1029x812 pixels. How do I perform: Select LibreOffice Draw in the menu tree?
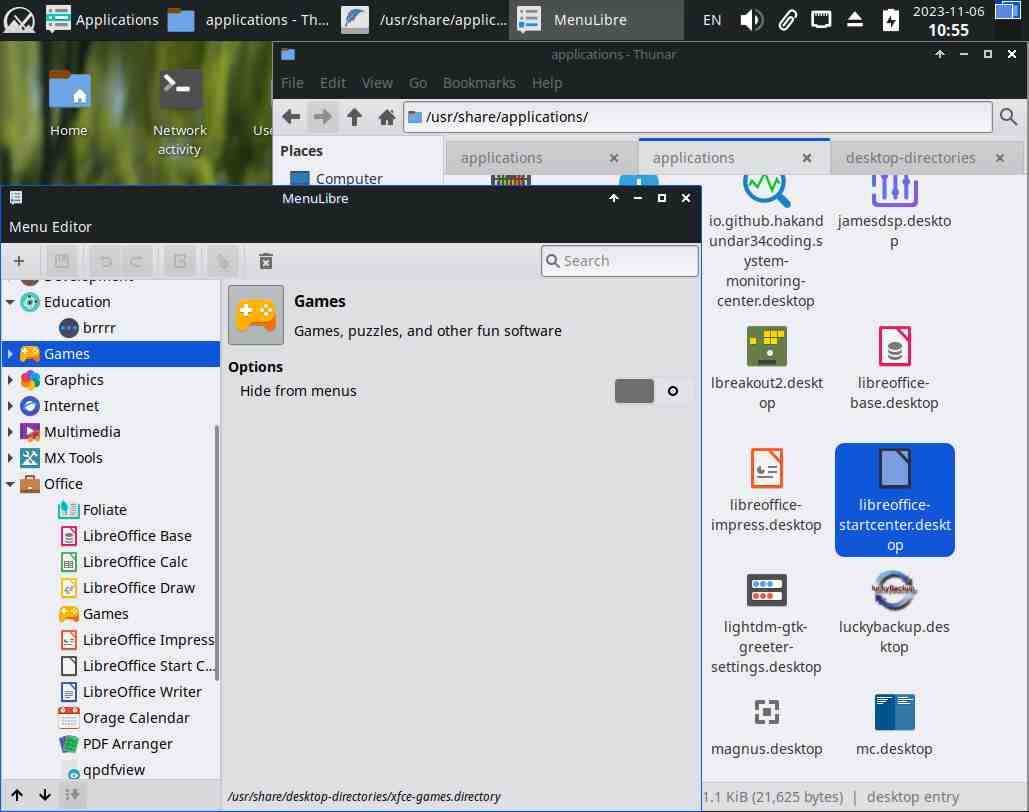(138, 588)
